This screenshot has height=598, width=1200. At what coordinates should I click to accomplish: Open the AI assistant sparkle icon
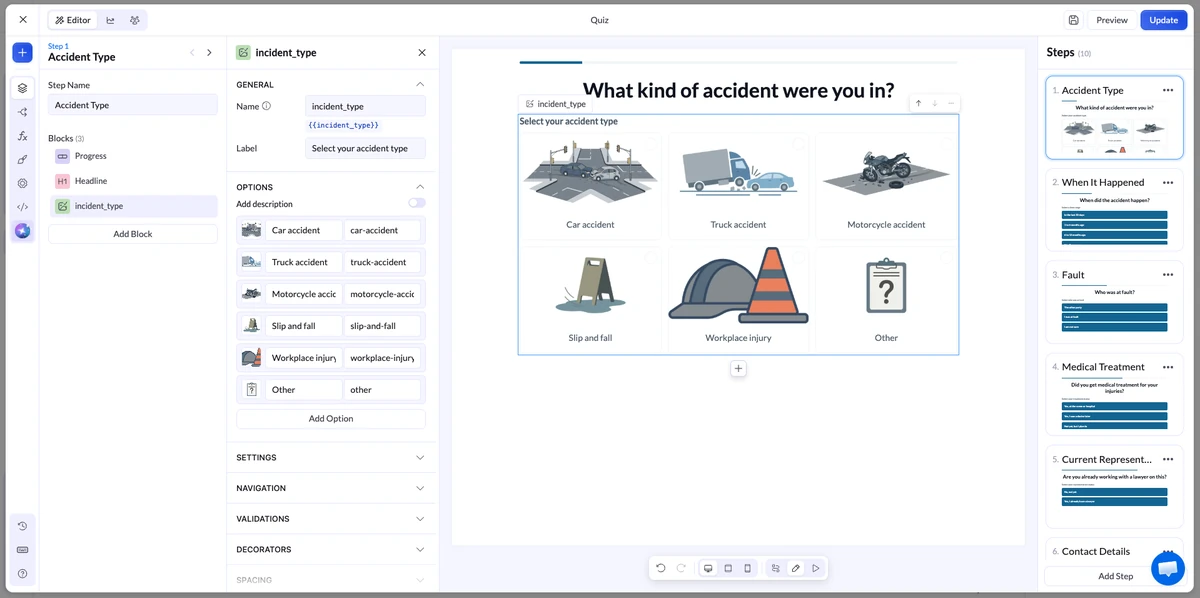(x=22, y=231)
